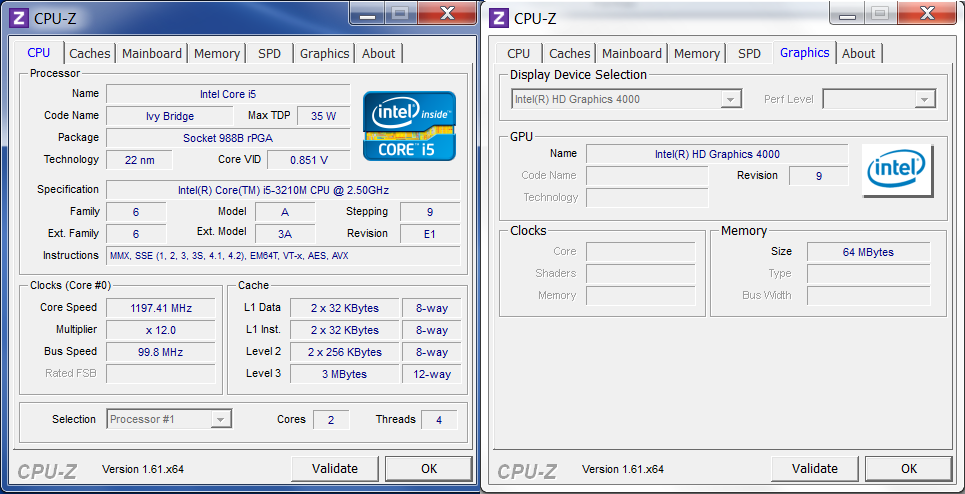
Task: Switch to Graphics tab in left window
Action: click(x=324, y=54)
